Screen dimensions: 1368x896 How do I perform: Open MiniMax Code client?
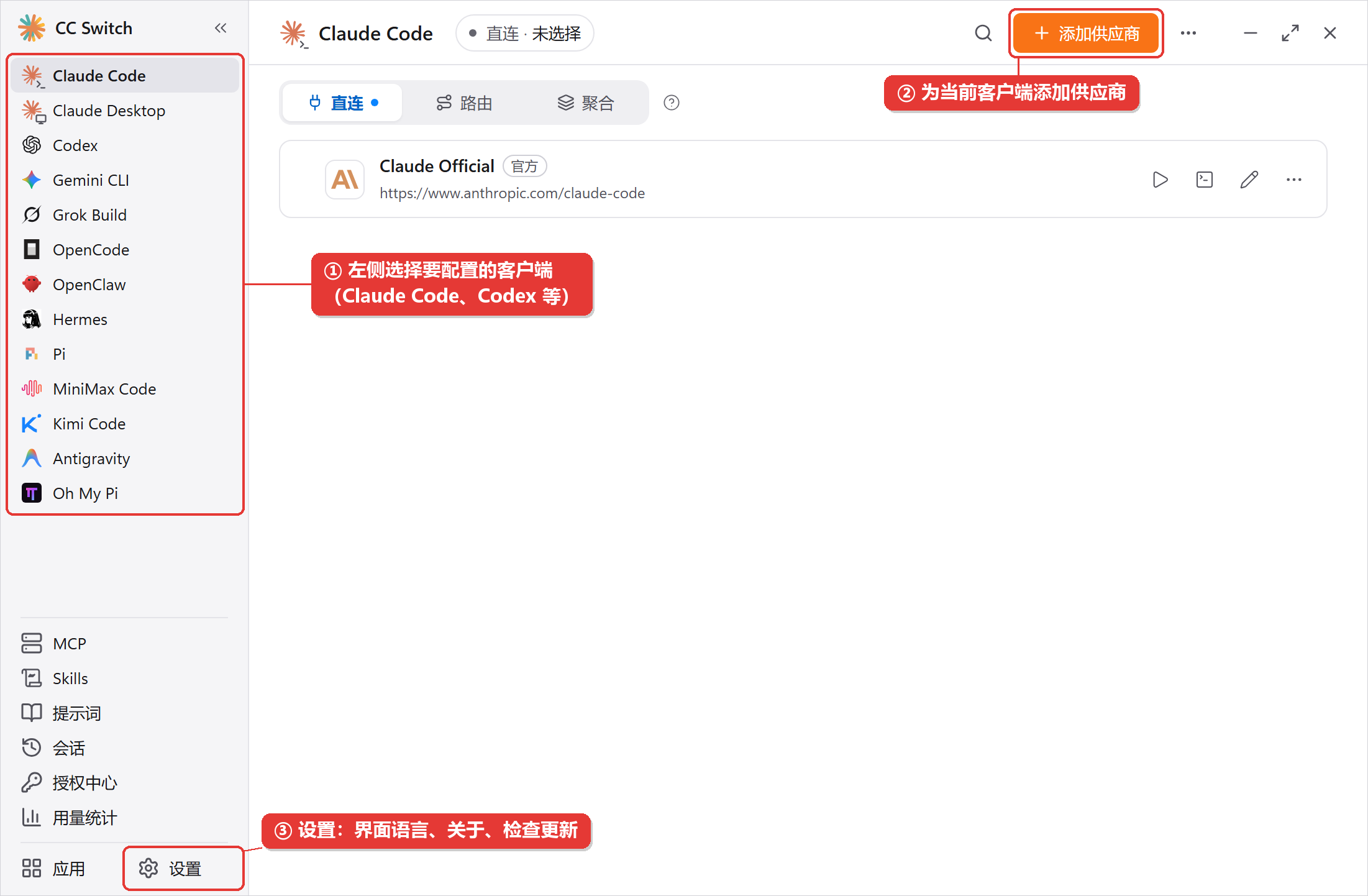125,389
